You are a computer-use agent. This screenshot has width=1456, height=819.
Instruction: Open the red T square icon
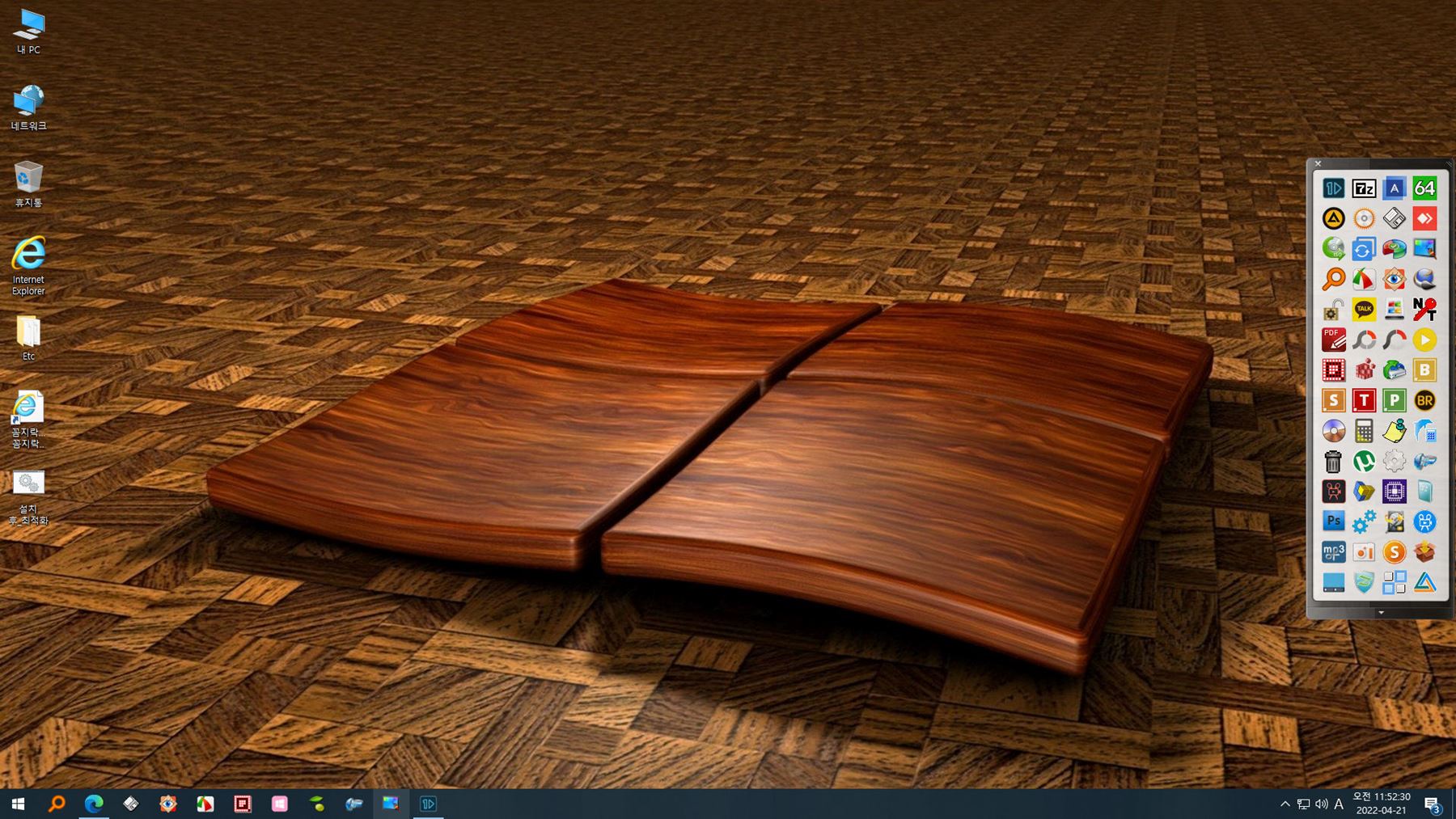coord(1364,400)
